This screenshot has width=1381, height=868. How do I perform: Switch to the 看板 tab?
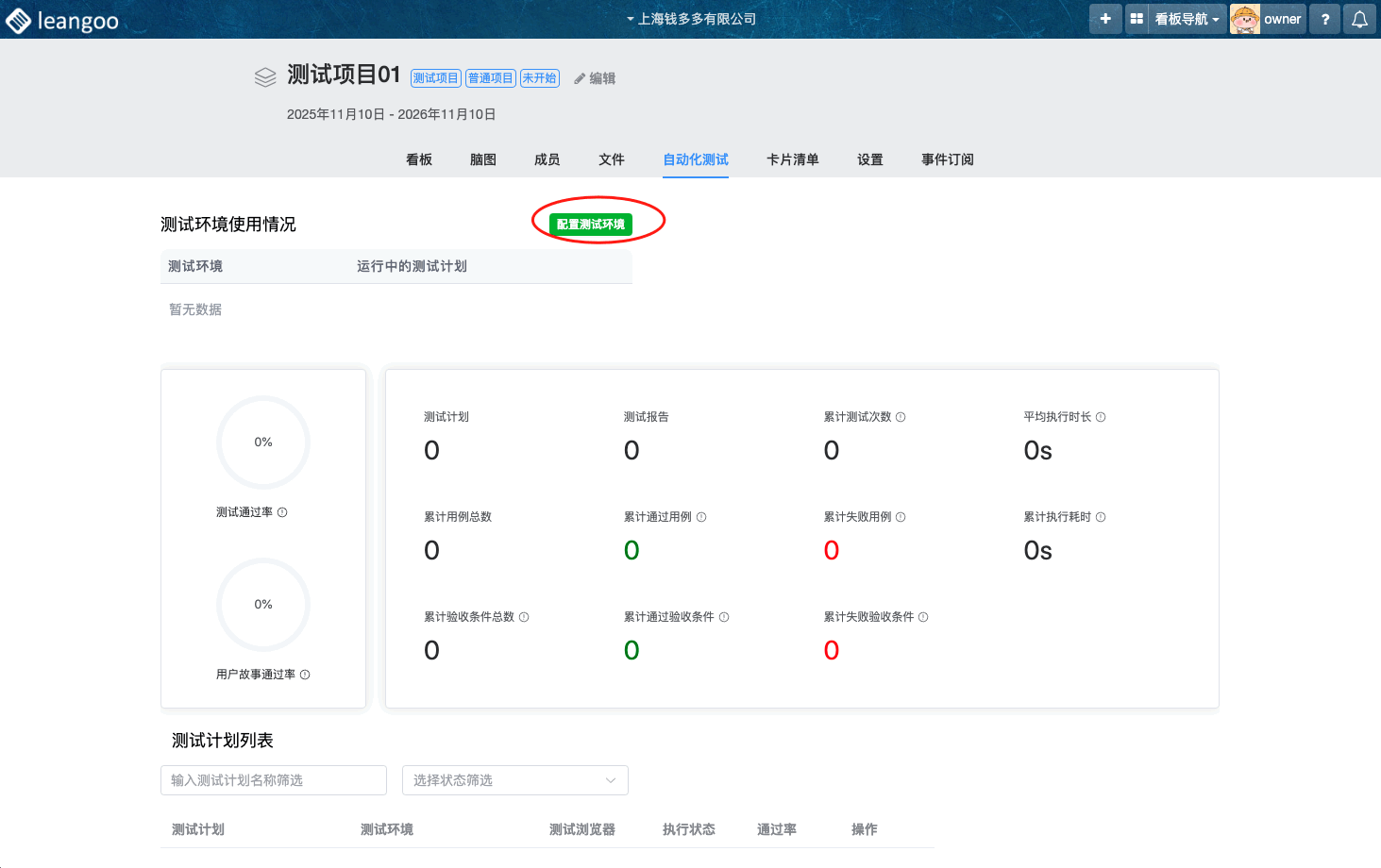(419, 159)
